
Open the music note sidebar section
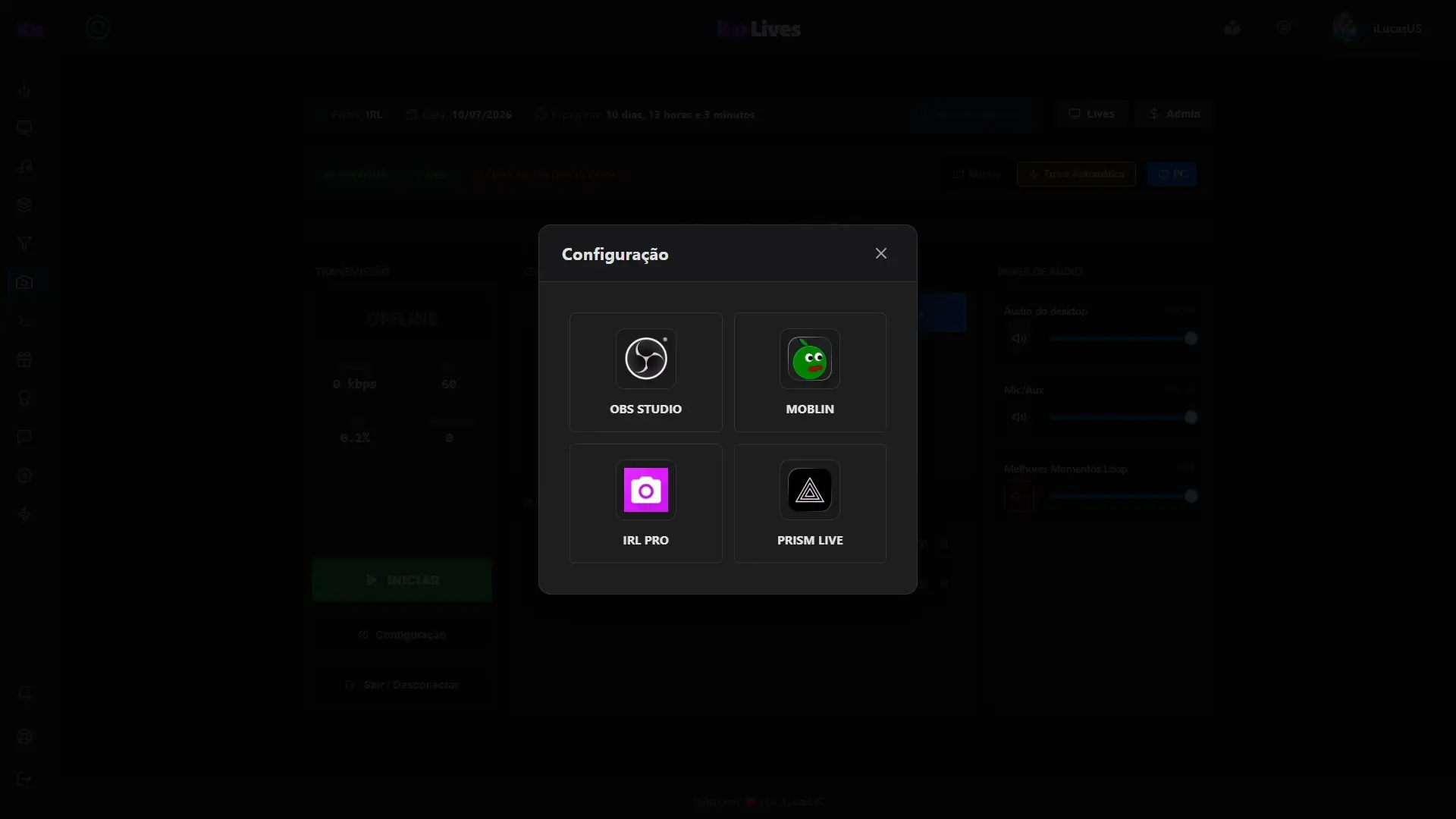[24, 166]
